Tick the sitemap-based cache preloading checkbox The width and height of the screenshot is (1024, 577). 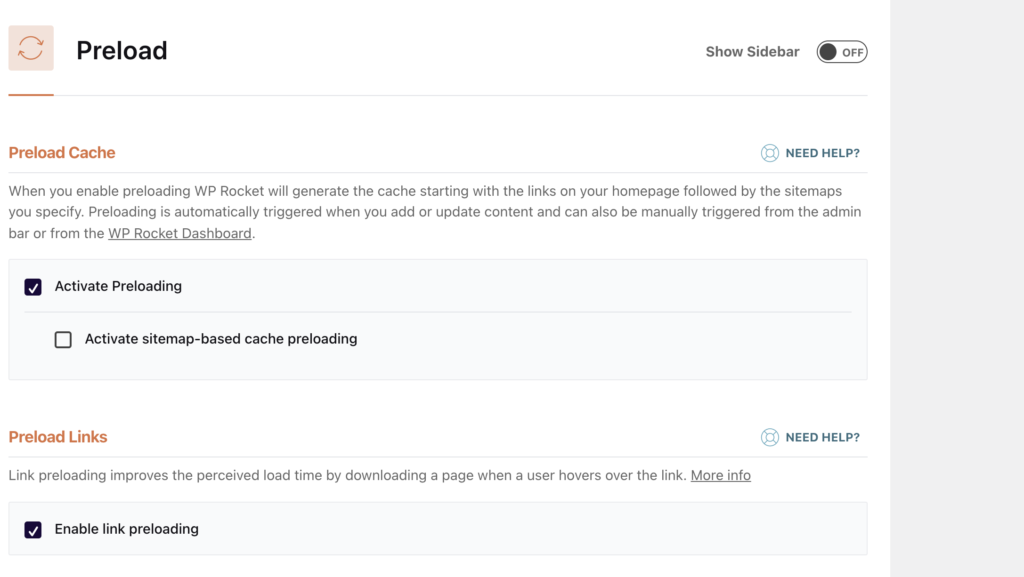[63, 339]
